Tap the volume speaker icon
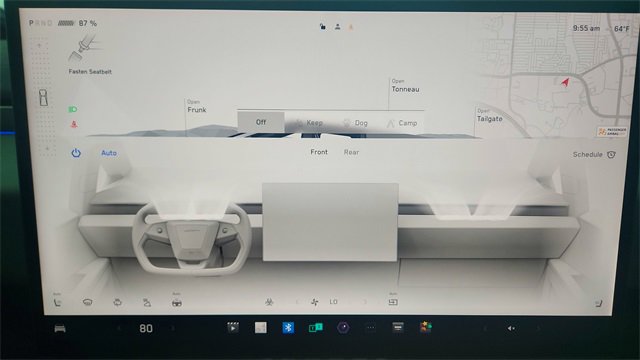640x360 pixels. 511,328
